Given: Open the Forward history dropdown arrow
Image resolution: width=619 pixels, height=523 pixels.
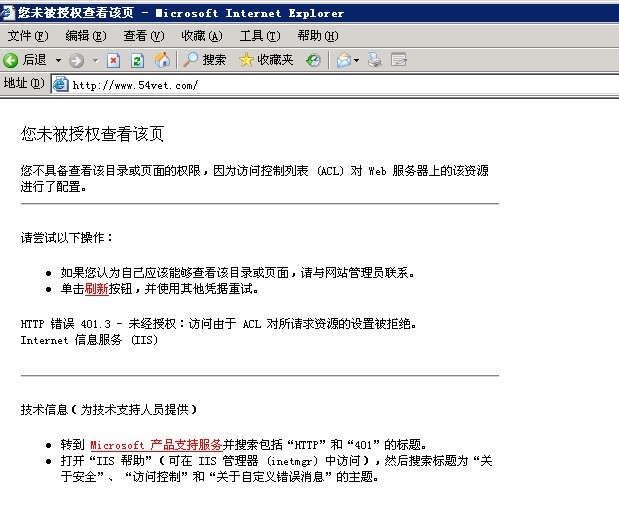Looking at the screenshot, I should tap(95, 60).
